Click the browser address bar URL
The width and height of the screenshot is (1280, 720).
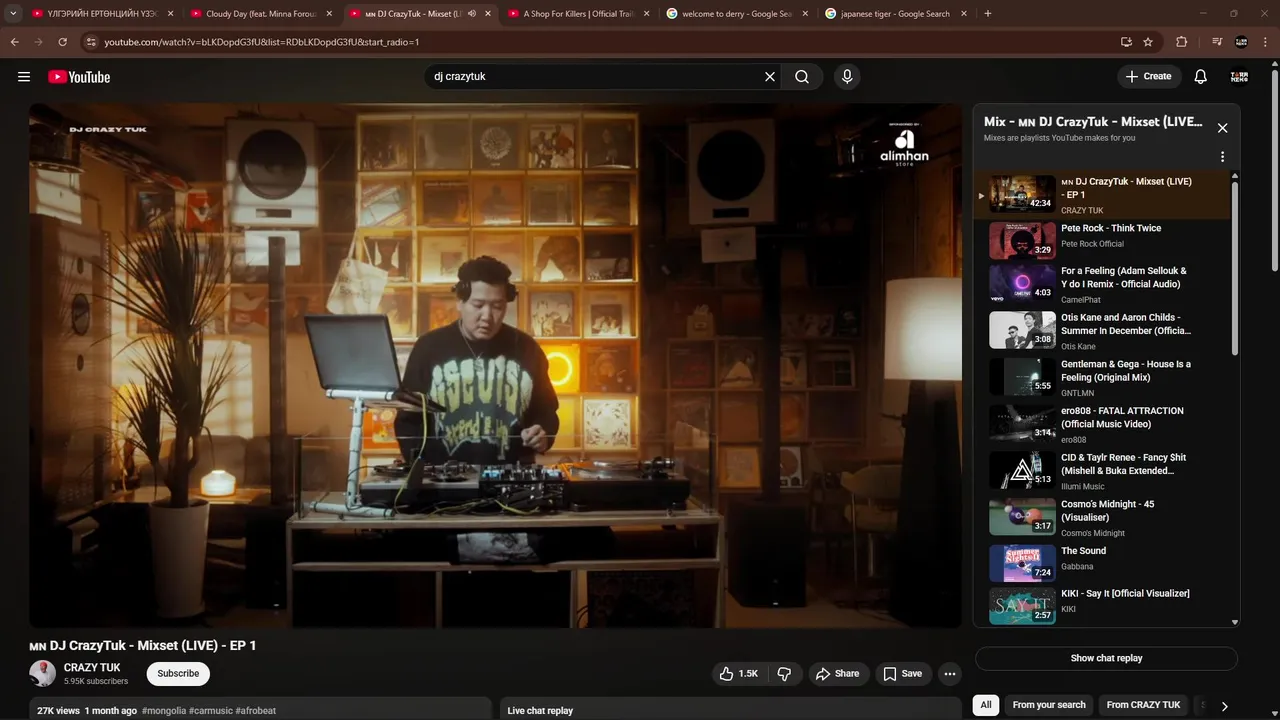point(262,42)
